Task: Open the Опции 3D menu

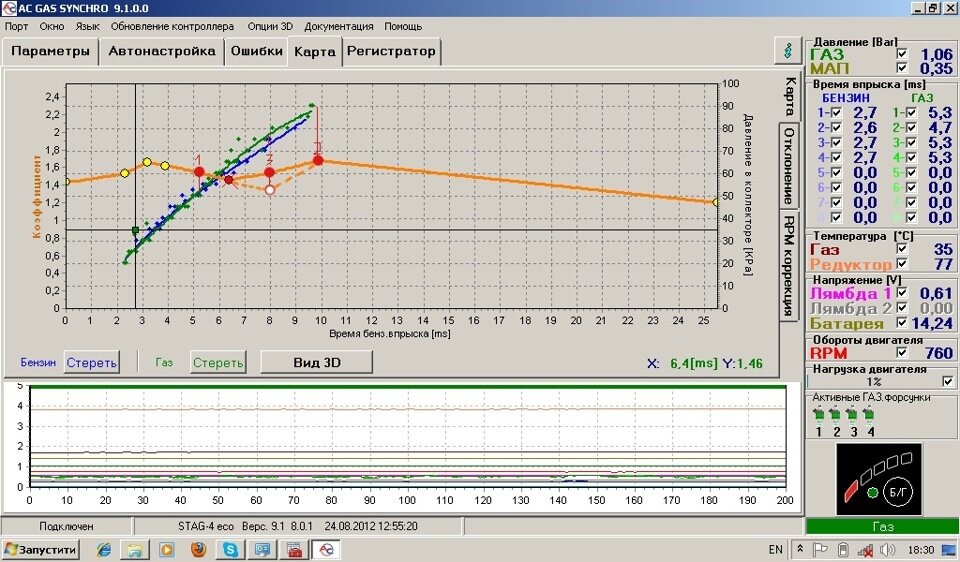Action: click(x=270, y=26)
